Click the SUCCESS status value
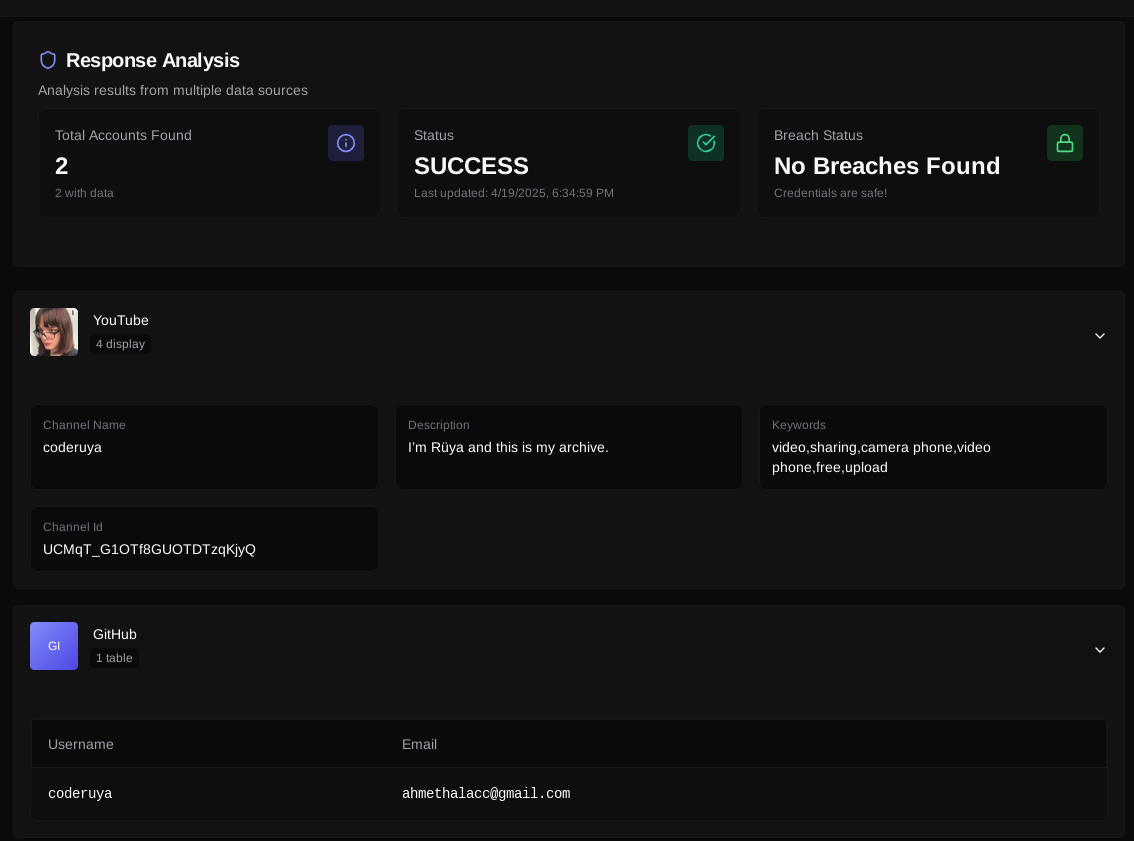This screenshot has height=841, width=1134. click(x=471, y=166)
